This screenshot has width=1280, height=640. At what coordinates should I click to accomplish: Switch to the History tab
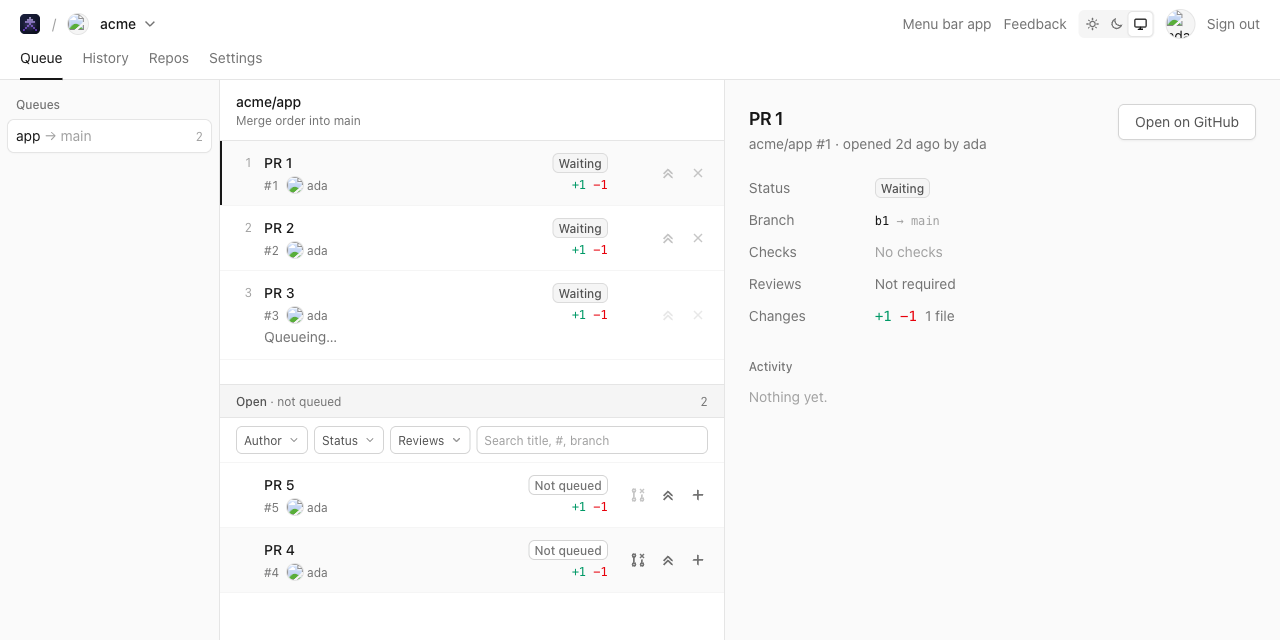tap(106, 58)
